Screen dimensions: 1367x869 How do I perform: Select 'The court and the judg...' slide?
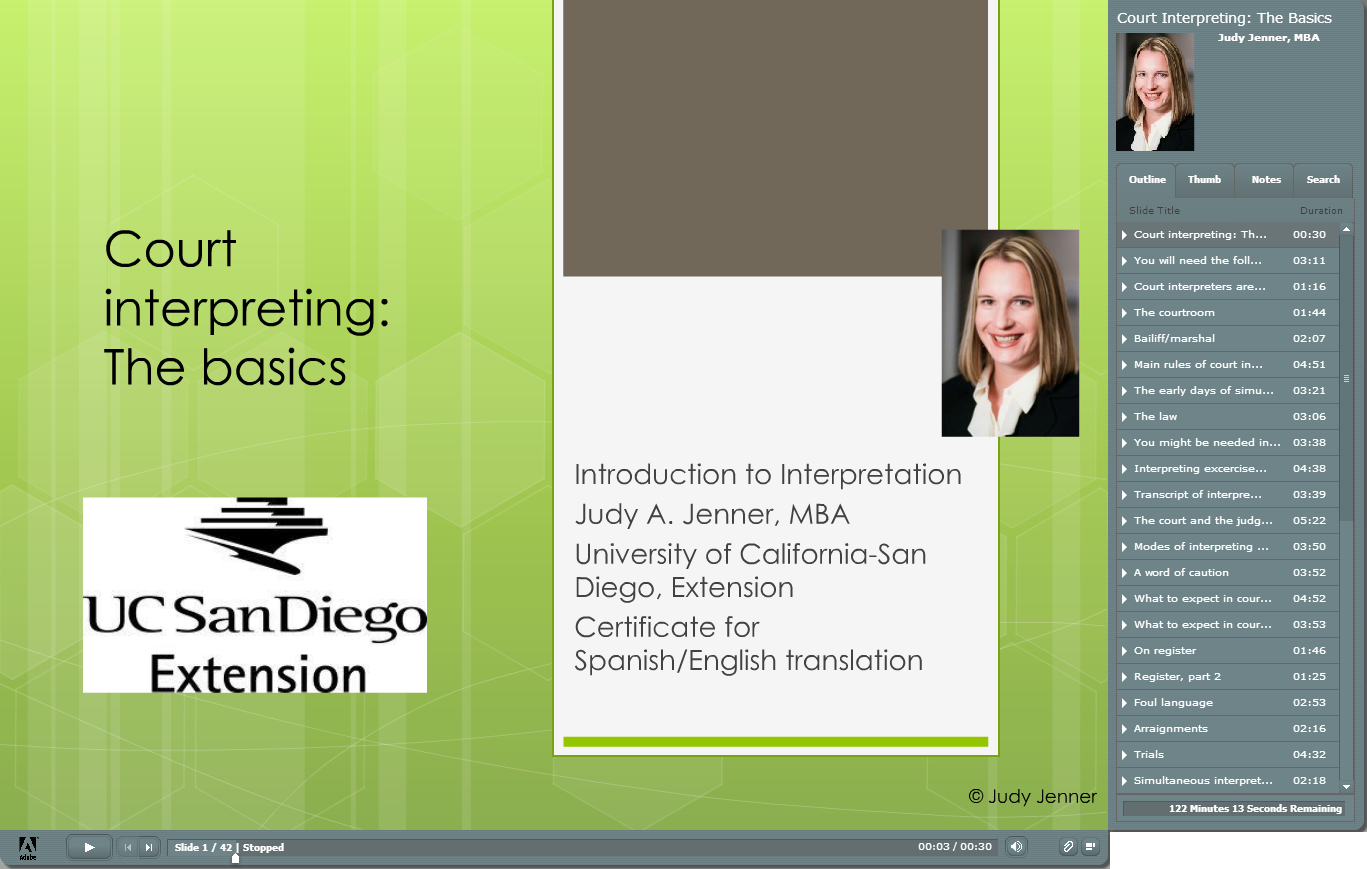(1228, 520)
